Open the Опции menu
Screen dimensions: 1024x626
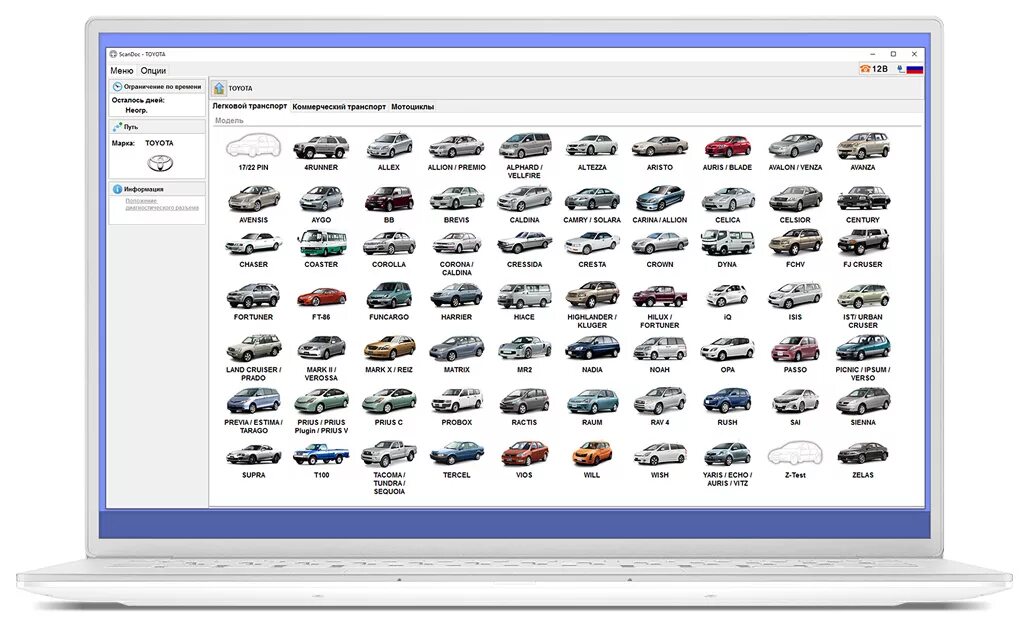(x=153, y=70)
